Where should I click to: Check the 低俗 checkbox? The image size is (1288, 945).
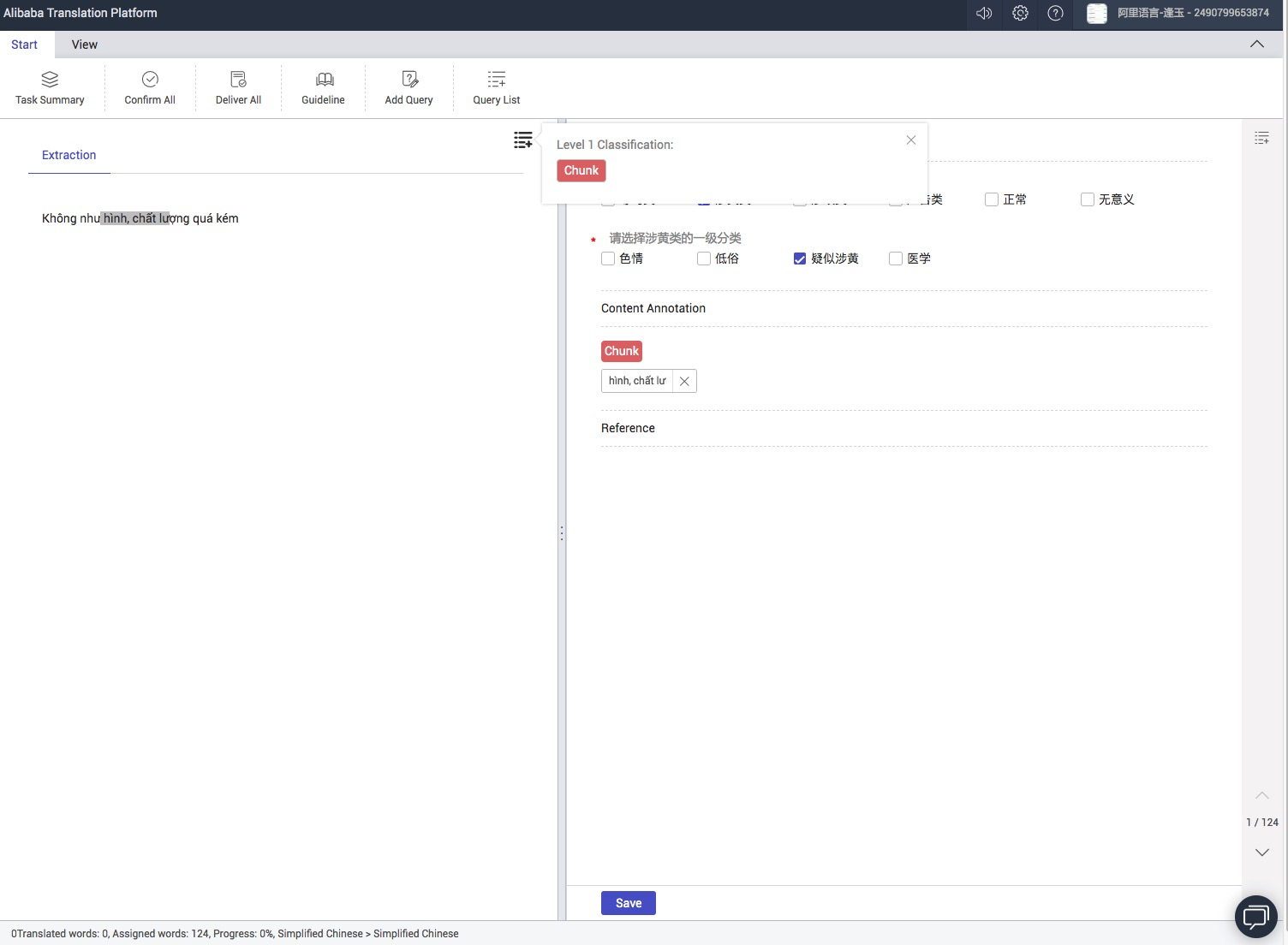click(x=704, y=259)
